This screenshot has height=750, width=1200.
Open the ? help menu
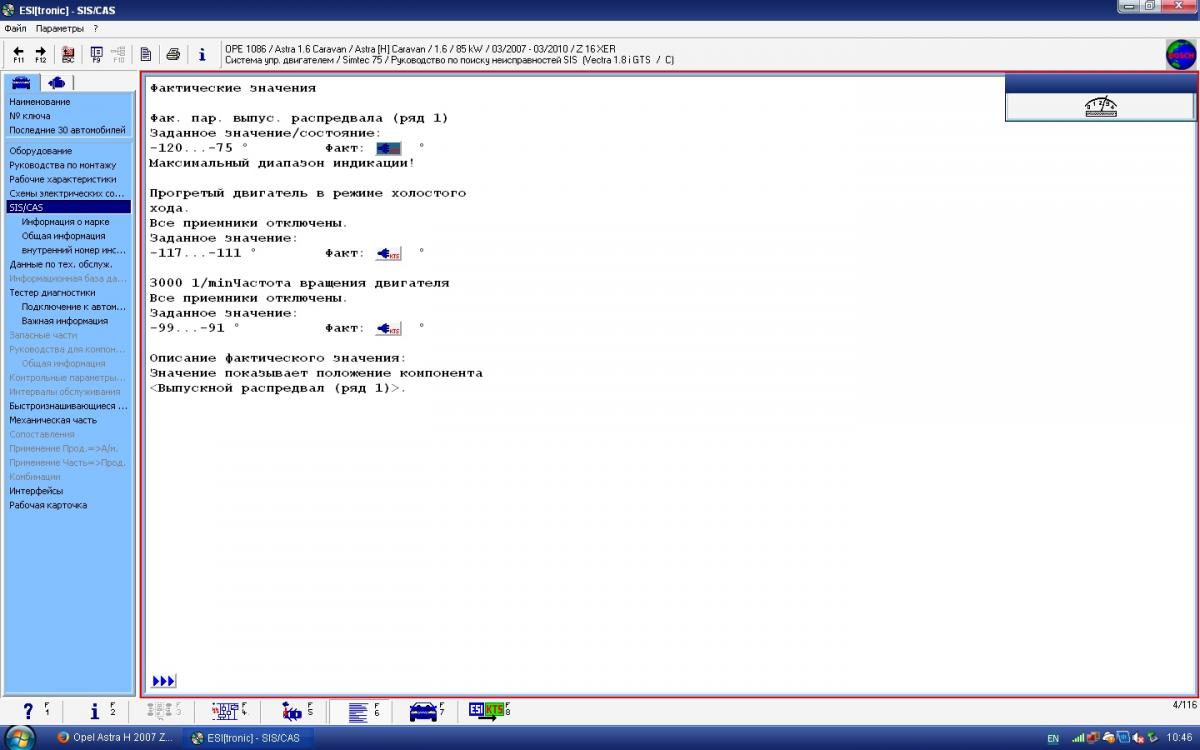click(x=95, y=29)
